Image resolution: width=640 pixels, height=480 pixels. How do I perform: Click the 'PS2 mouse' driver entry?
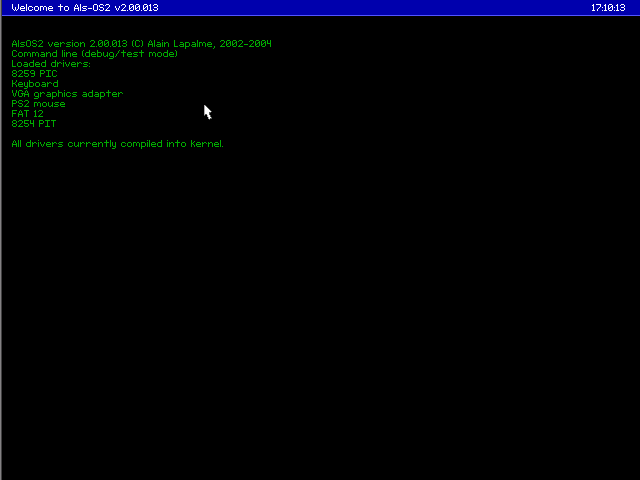tap(38, 104)
